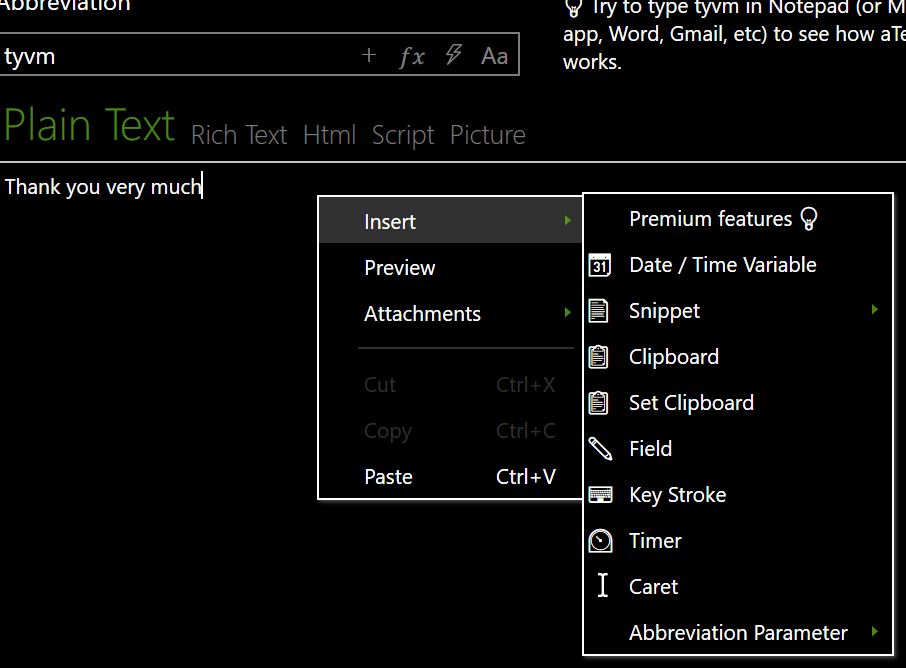Image resolution: width=906 pixels, height=668 pixels.
Task: Switch to the Rich Text tab
Action: (x=239, y=135)
